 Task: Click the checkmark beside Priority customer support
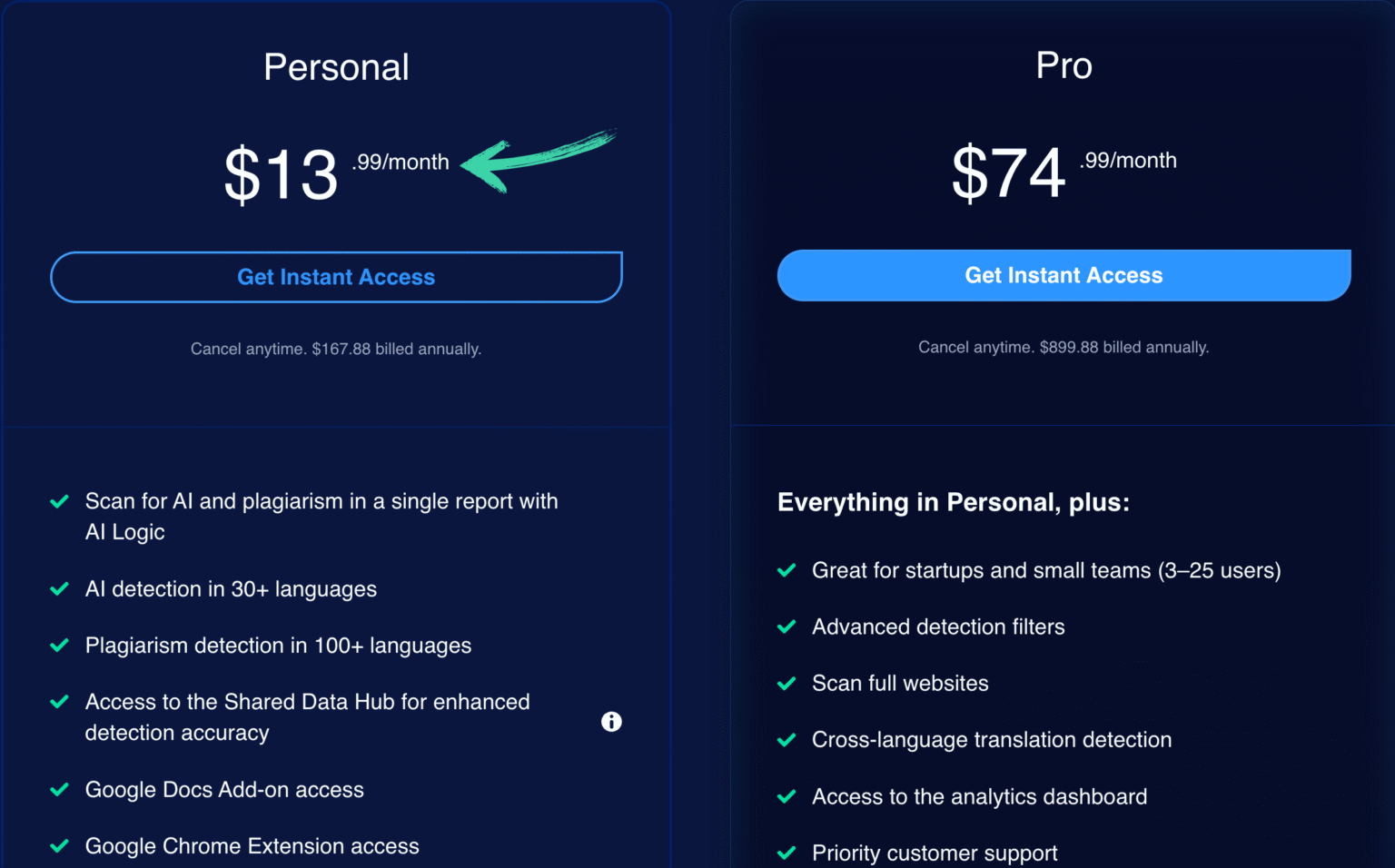[787, 853]
